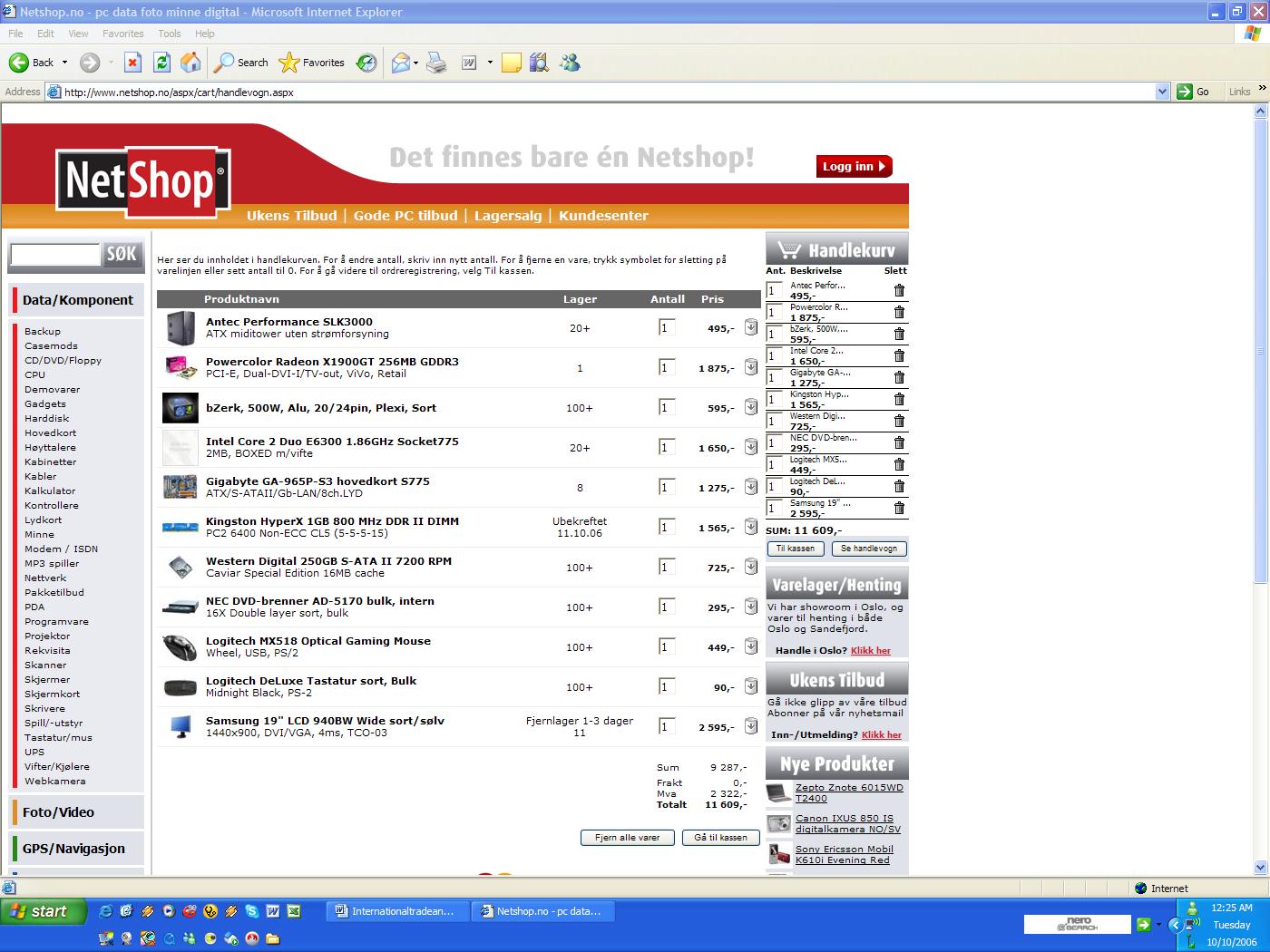This screenshot has height=952, width=1270.
Task: Click the Windows start button
Action: tap(43, 911)
